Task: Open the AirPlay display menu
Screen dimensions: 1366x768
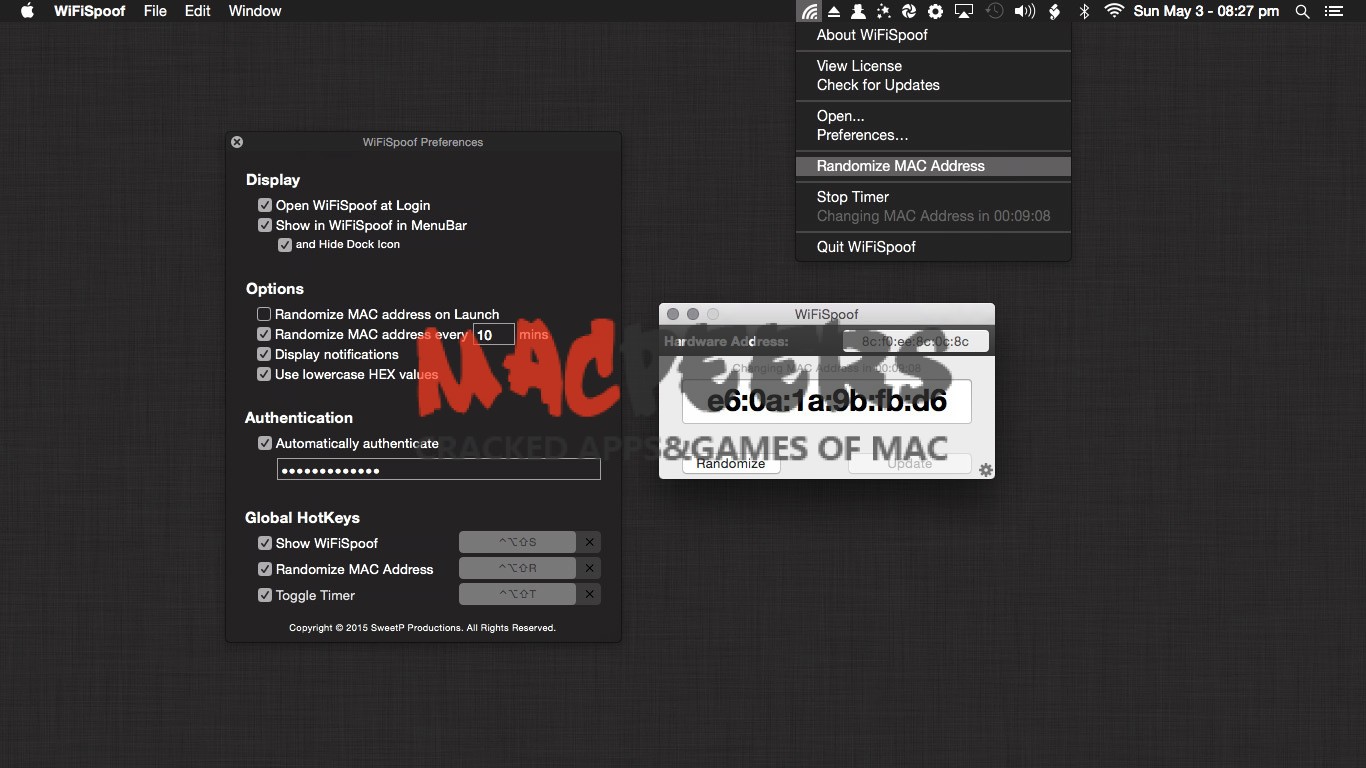Action: click(x=964, y=11)
